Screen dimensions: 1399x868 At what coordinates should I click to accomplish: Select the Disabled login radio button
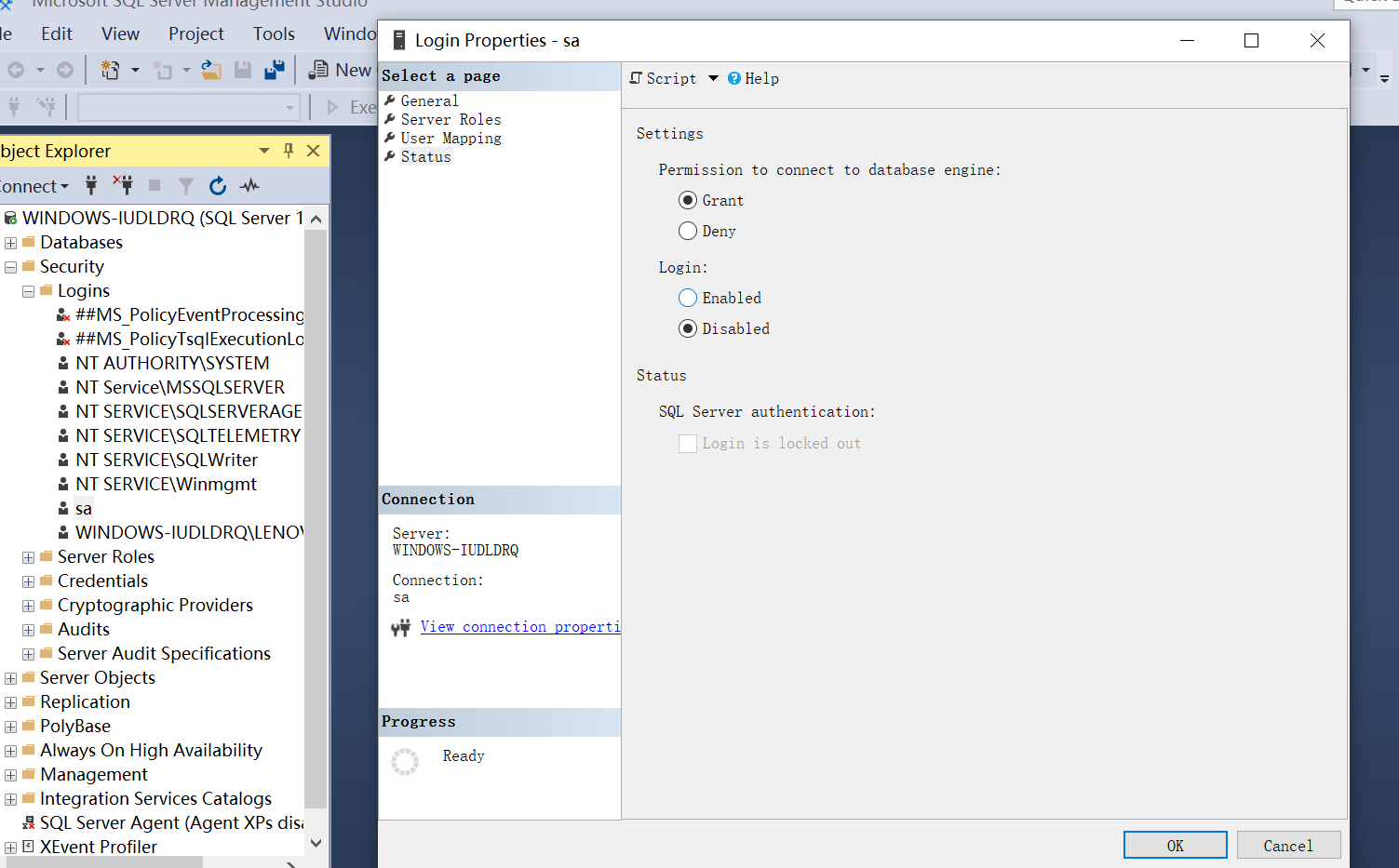tap(688, 328)
